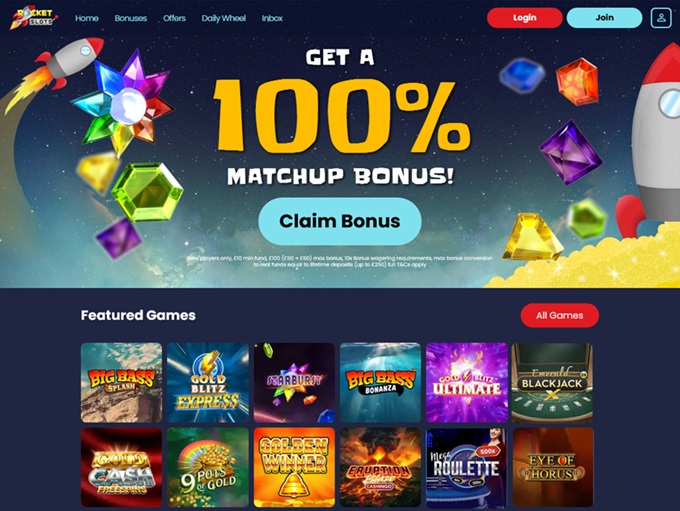Open 9 Pots of Gold slot
The image size is (680, 511).
[208, 467]
